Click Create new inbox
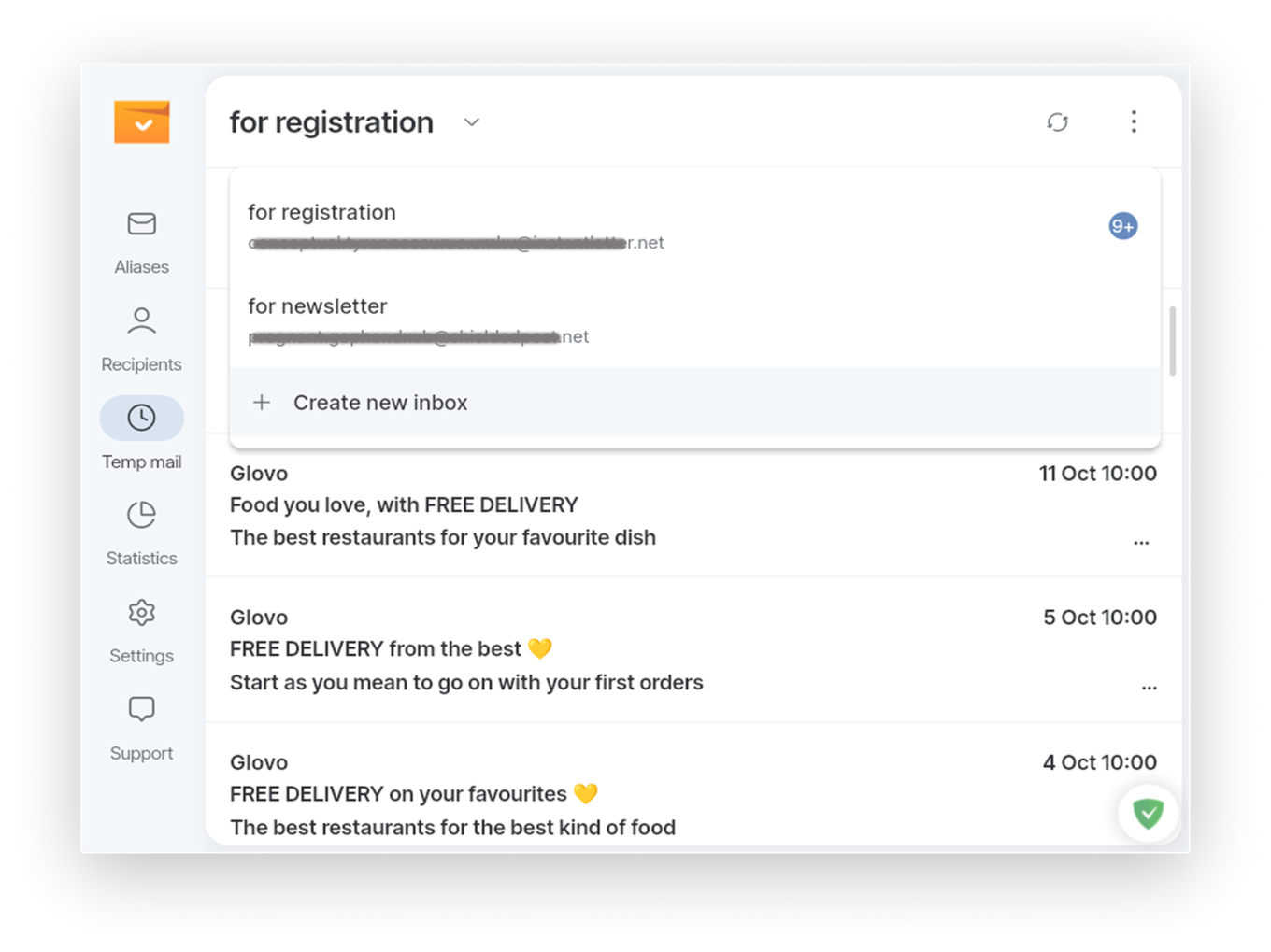The image size is (1271, 952). click(379, 403)
